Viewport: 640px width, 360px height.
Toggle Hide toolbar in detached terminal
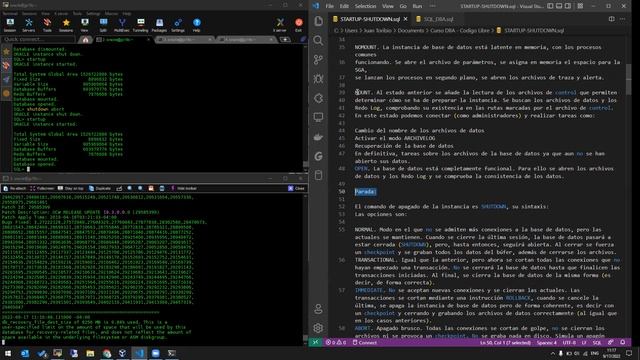[x=184, y=188]
